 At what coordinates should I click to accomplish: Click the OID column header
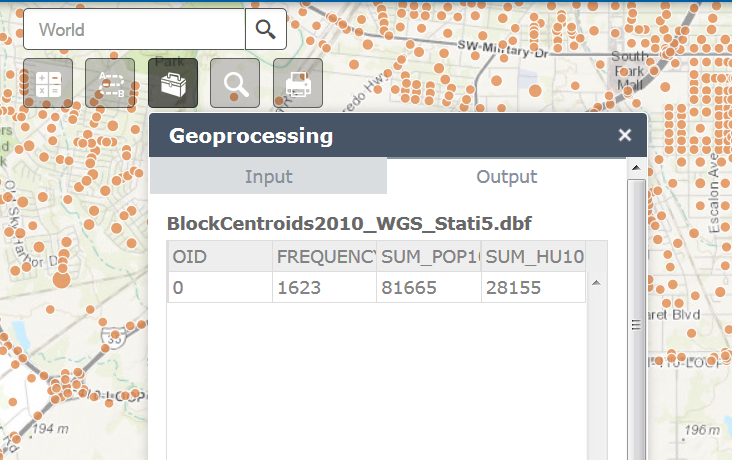(220, 256)
